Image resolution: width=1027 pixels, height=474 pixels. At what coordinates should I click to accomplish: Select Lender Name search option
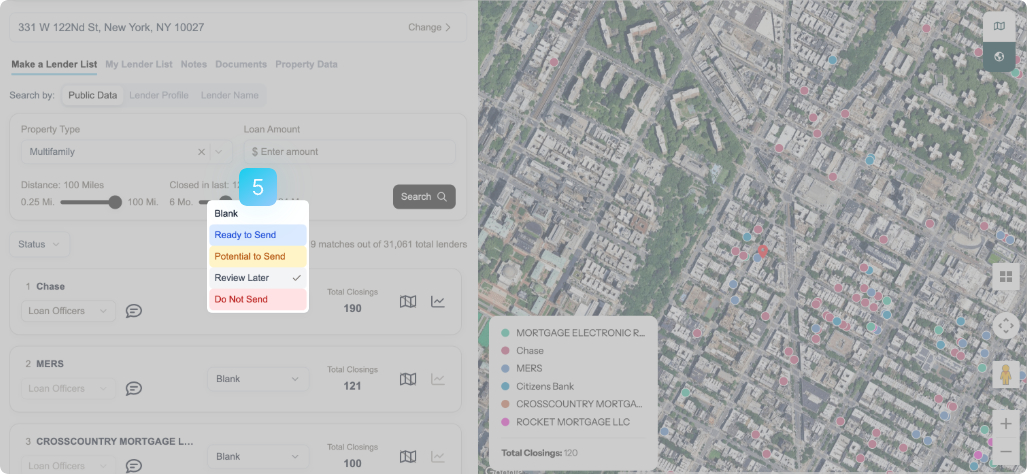(229, 96)
